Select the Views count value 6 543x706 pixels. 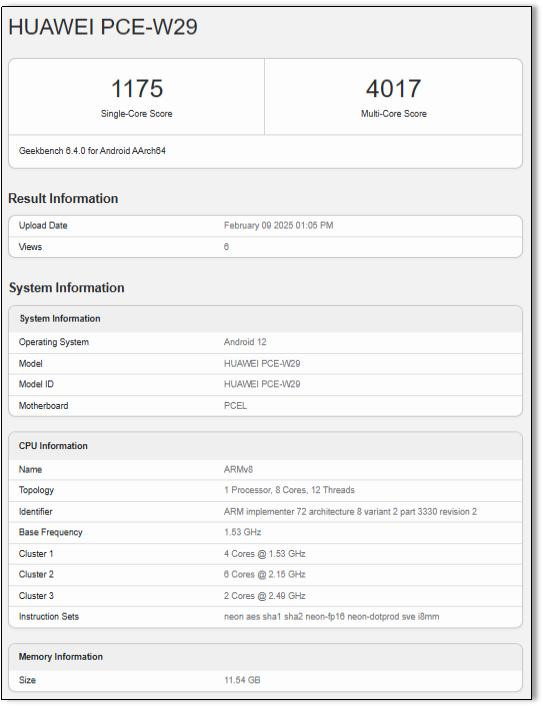tap(226, 247)
